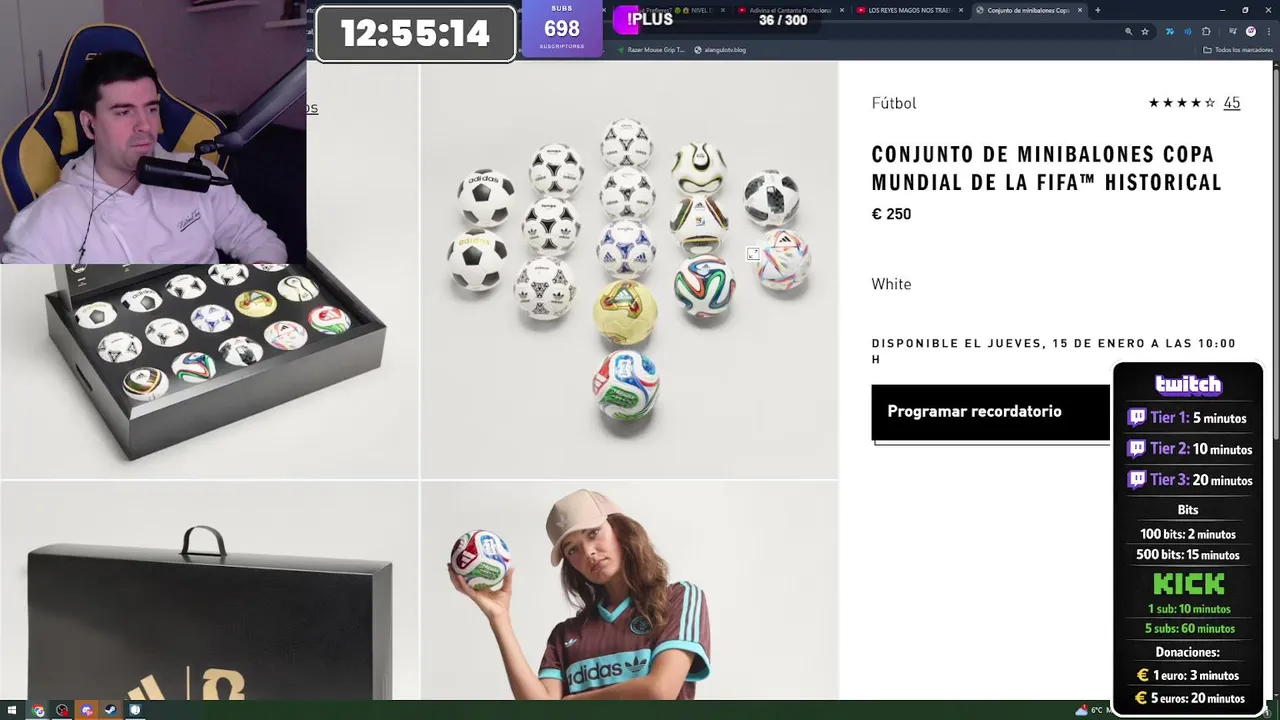Switch to Adivina el Cantante Profesional tab
The height and width of the screenshot is (720, 1280).
788,10
